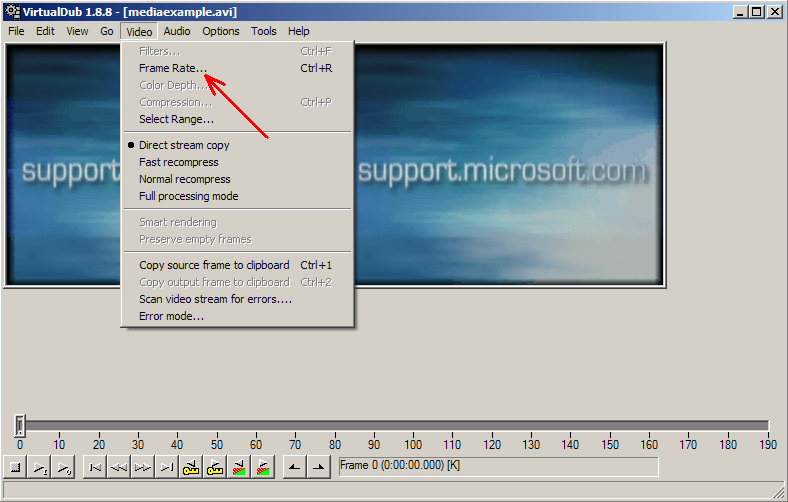The image size is (788, 502).
Task: Open the Help menu
Action: [299, 31]
